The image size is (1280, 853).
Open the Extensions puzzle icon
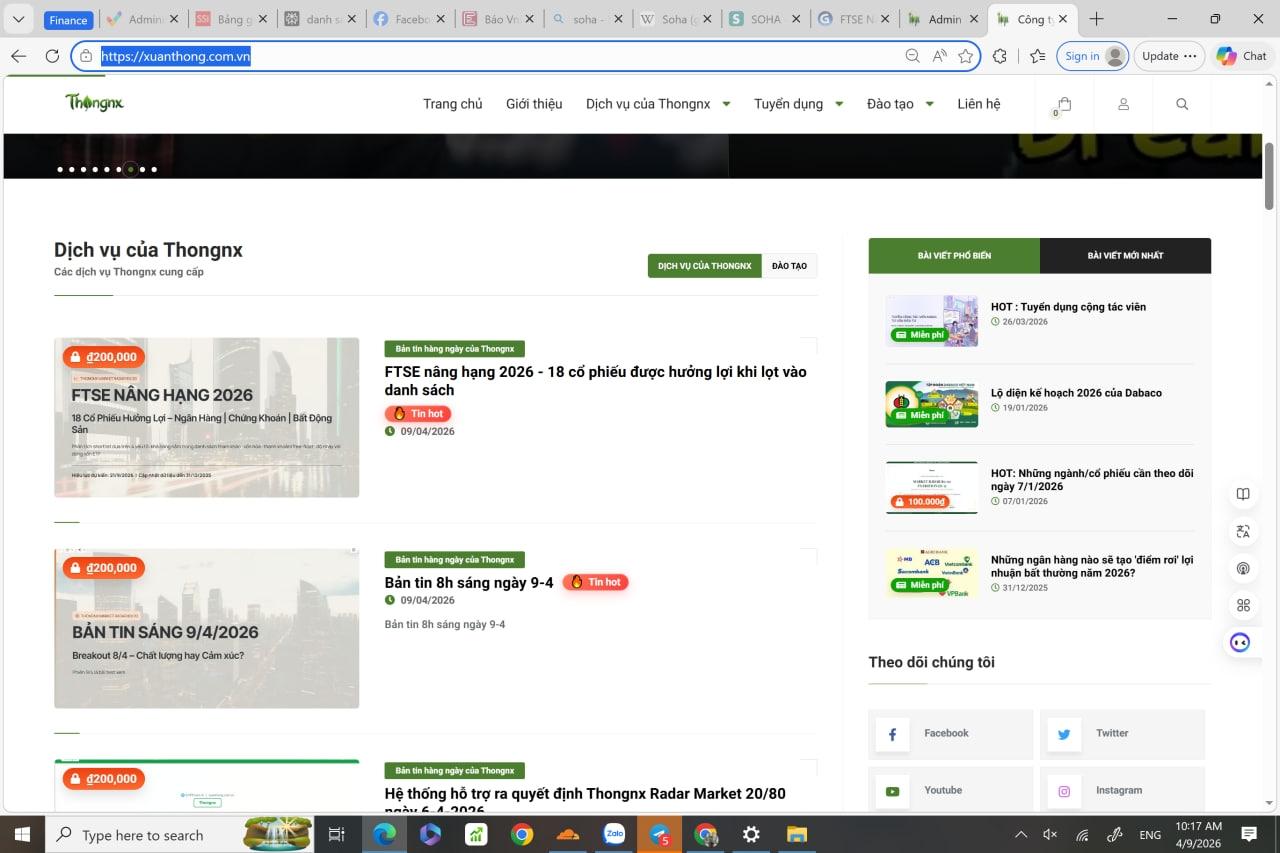[999, 56]
